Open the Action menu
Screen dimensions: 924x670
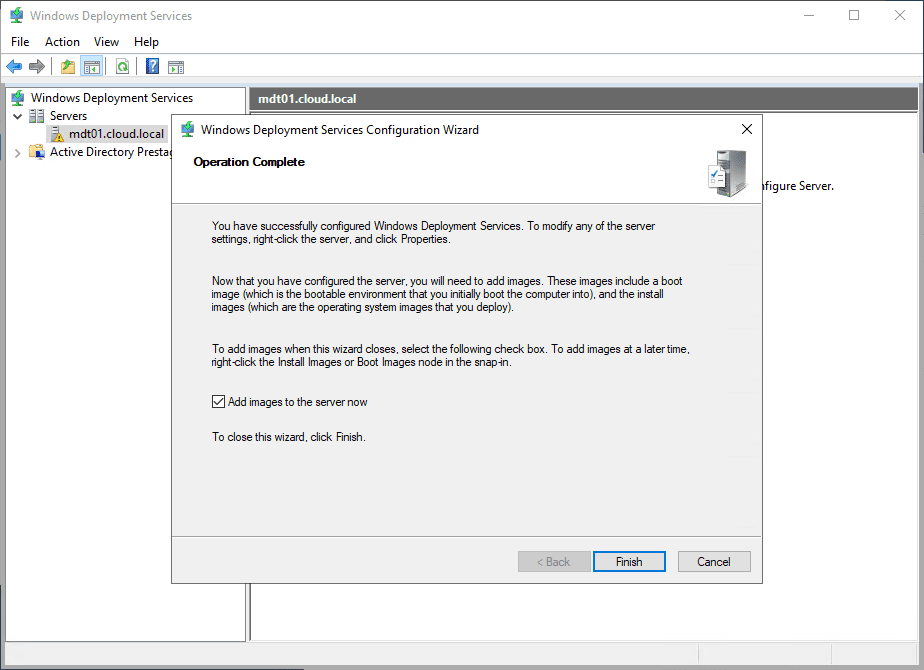pos(62,42)
